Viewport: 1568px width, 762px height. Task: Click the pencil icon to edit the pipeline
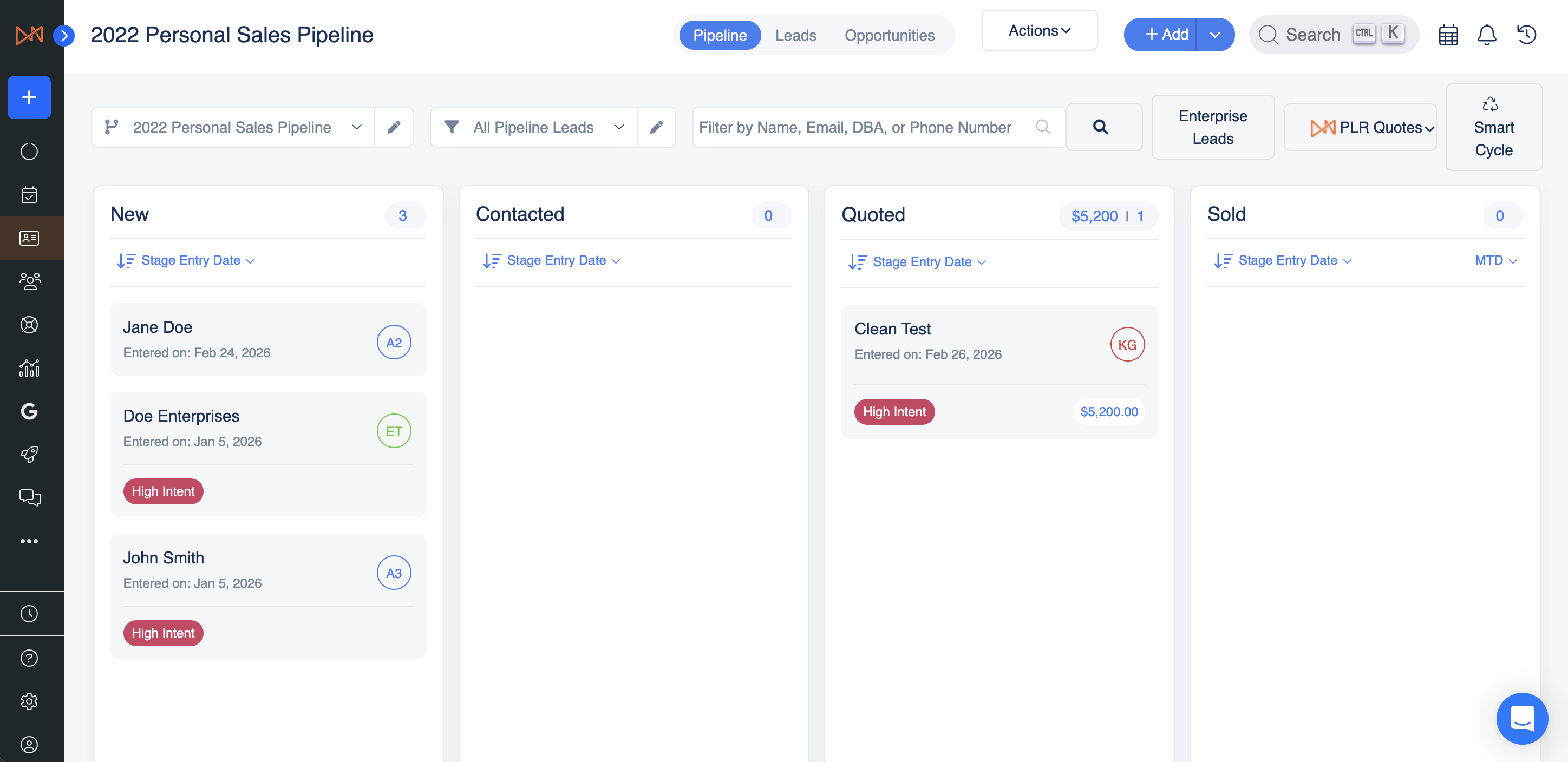(394, 127)
